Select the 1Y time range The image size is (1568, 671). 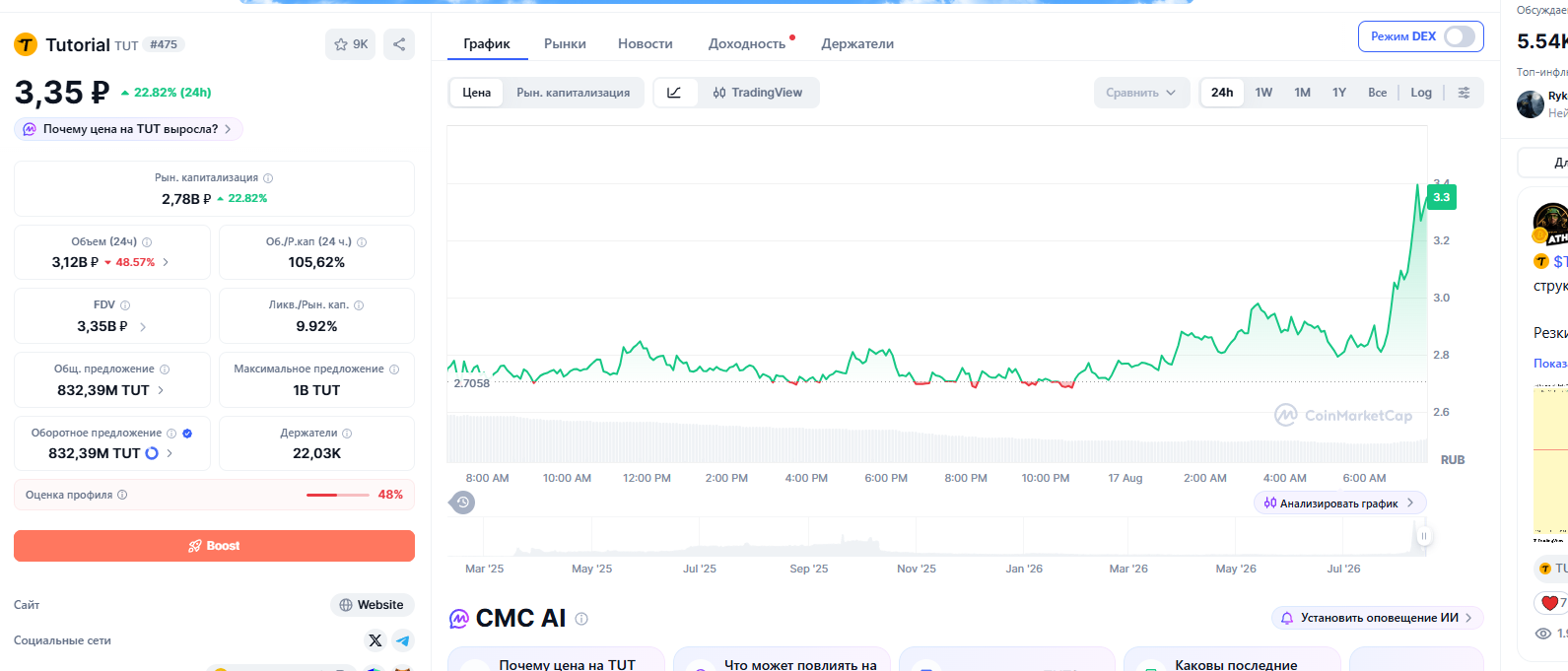[x=1339, y=93]
